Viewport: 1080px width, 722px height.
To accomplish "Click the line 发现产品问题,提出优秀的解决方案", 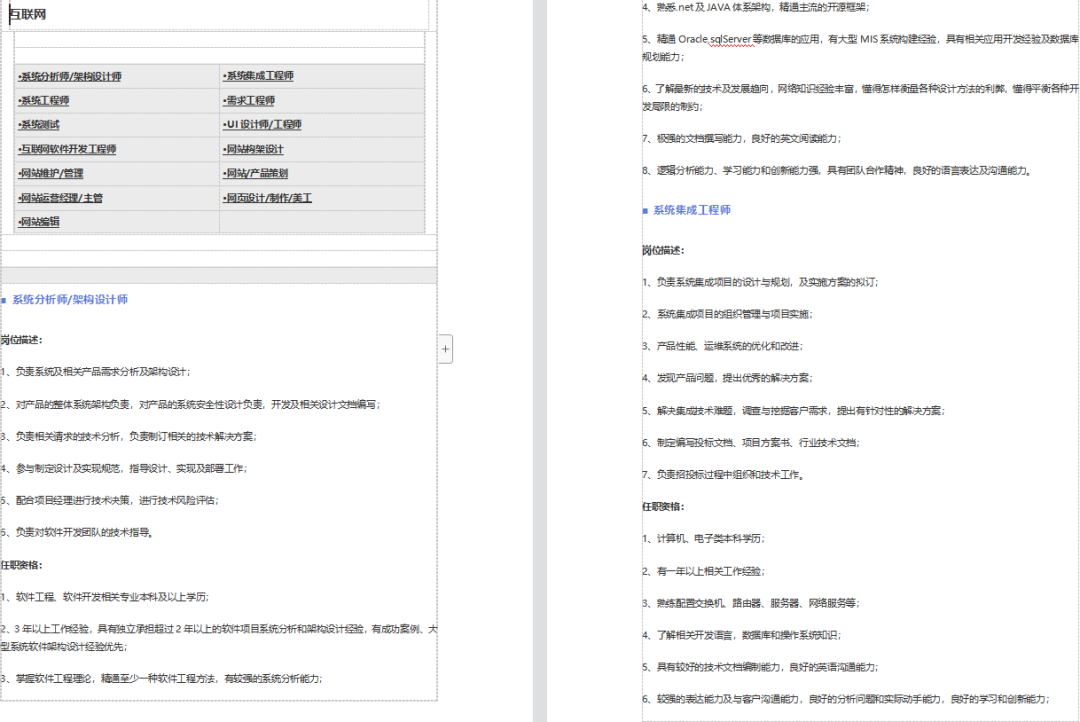I will click(727, 378).
